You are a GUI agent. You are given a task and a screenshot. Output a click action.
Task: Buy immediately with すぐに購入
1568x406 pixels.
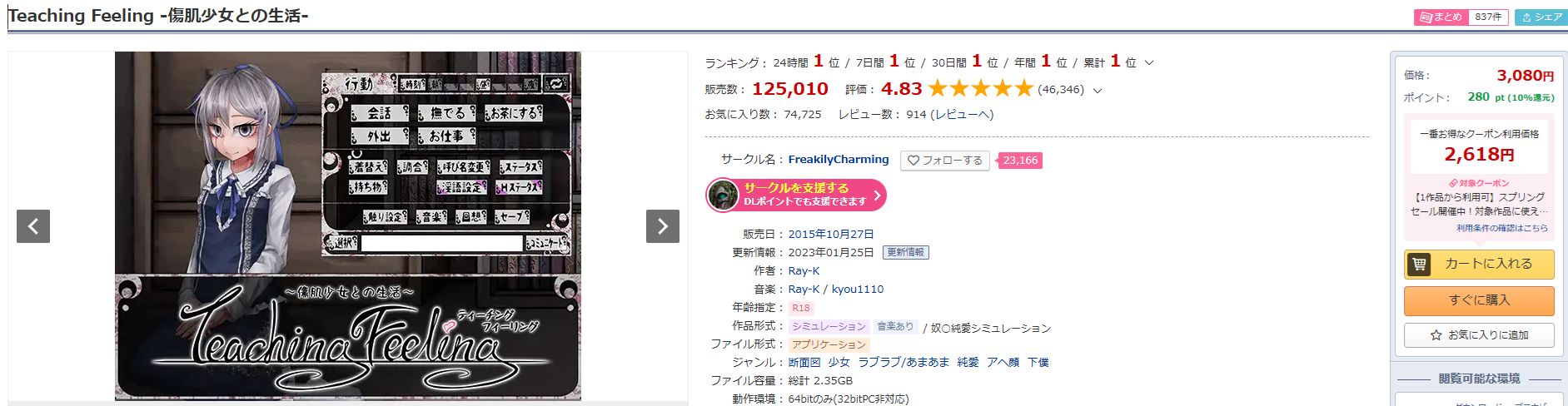pos(1479,300)
